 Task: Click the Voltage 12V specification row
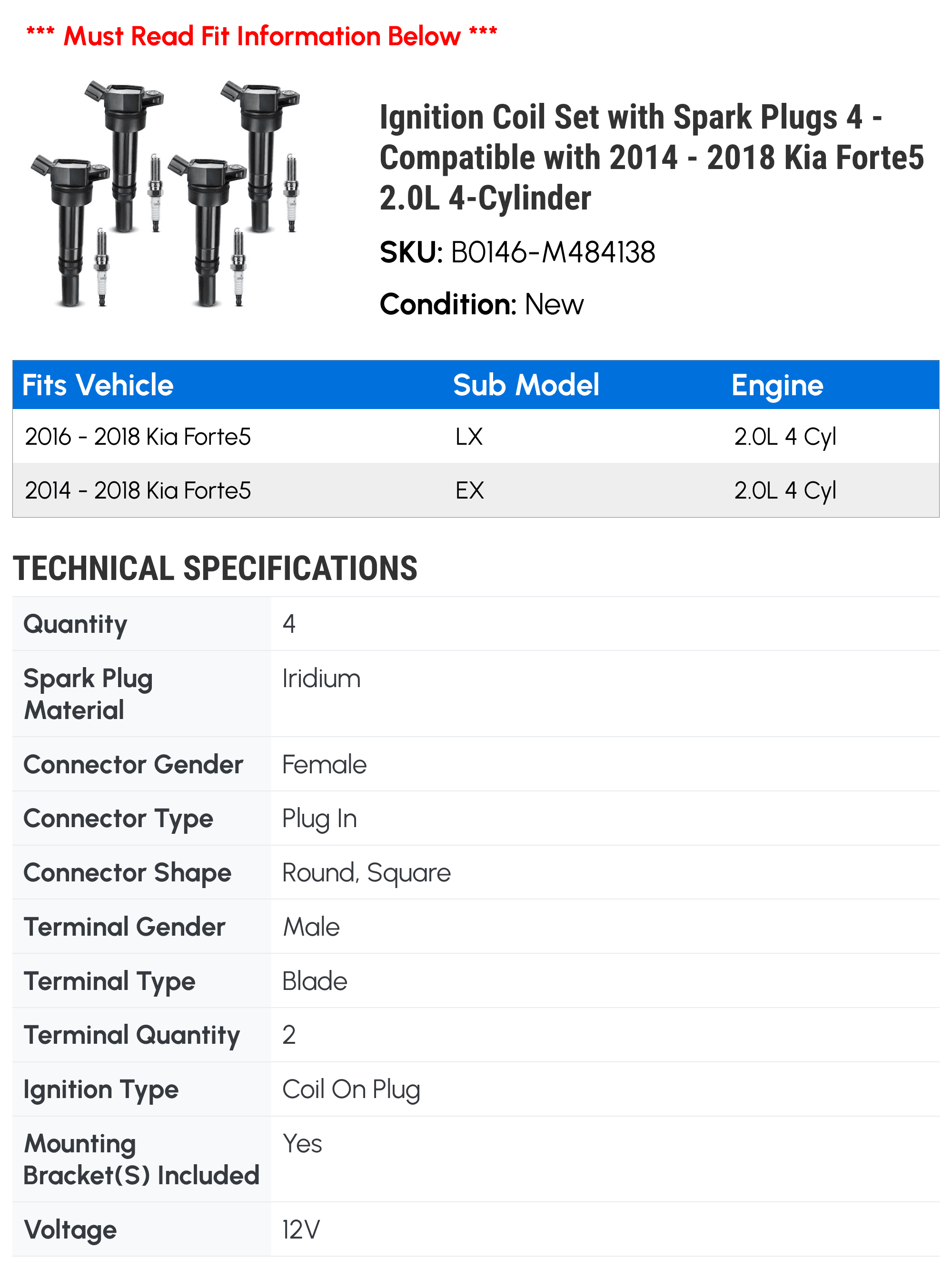[476, 1229]
